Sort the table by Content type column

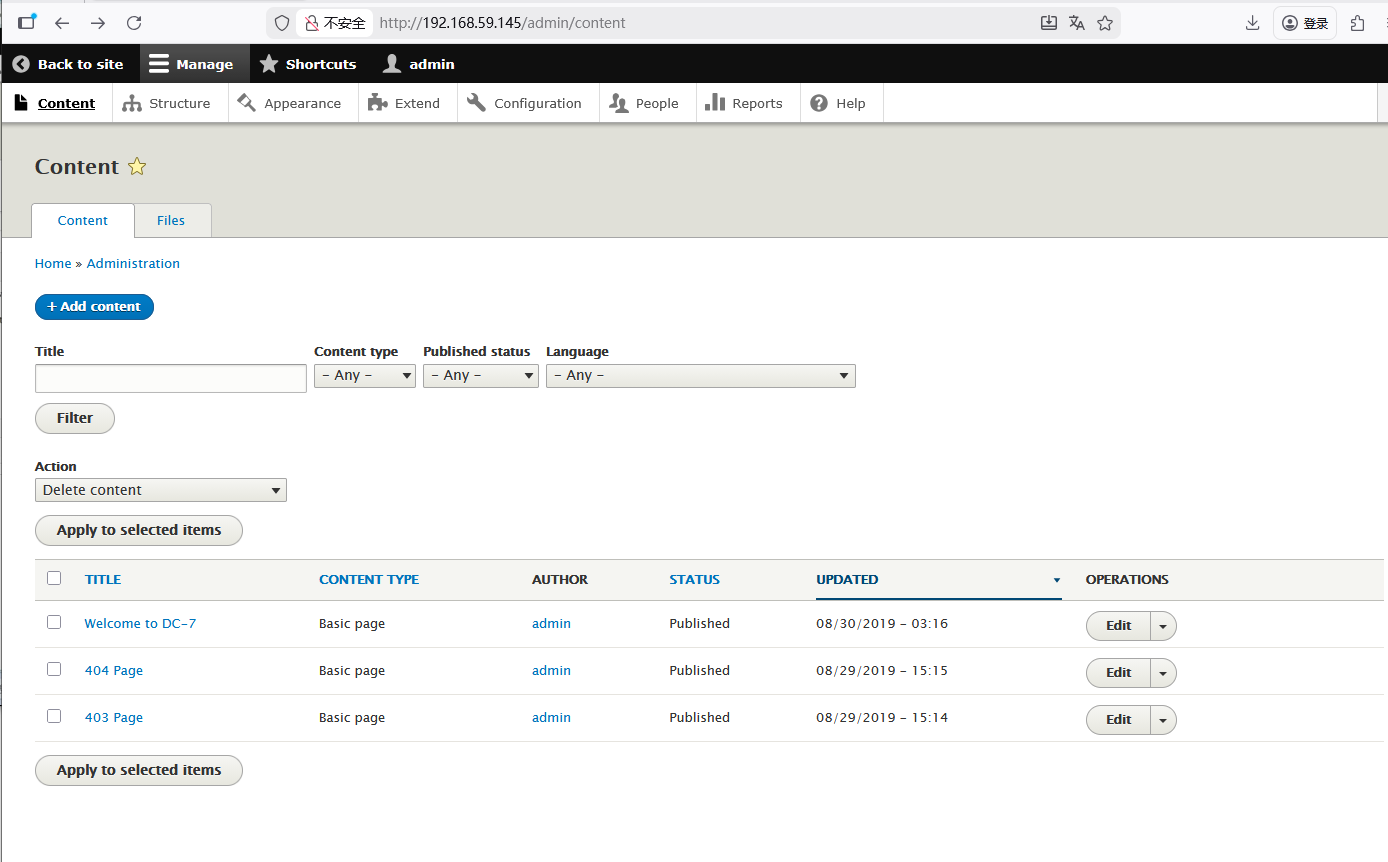click(x=369, y=579)
